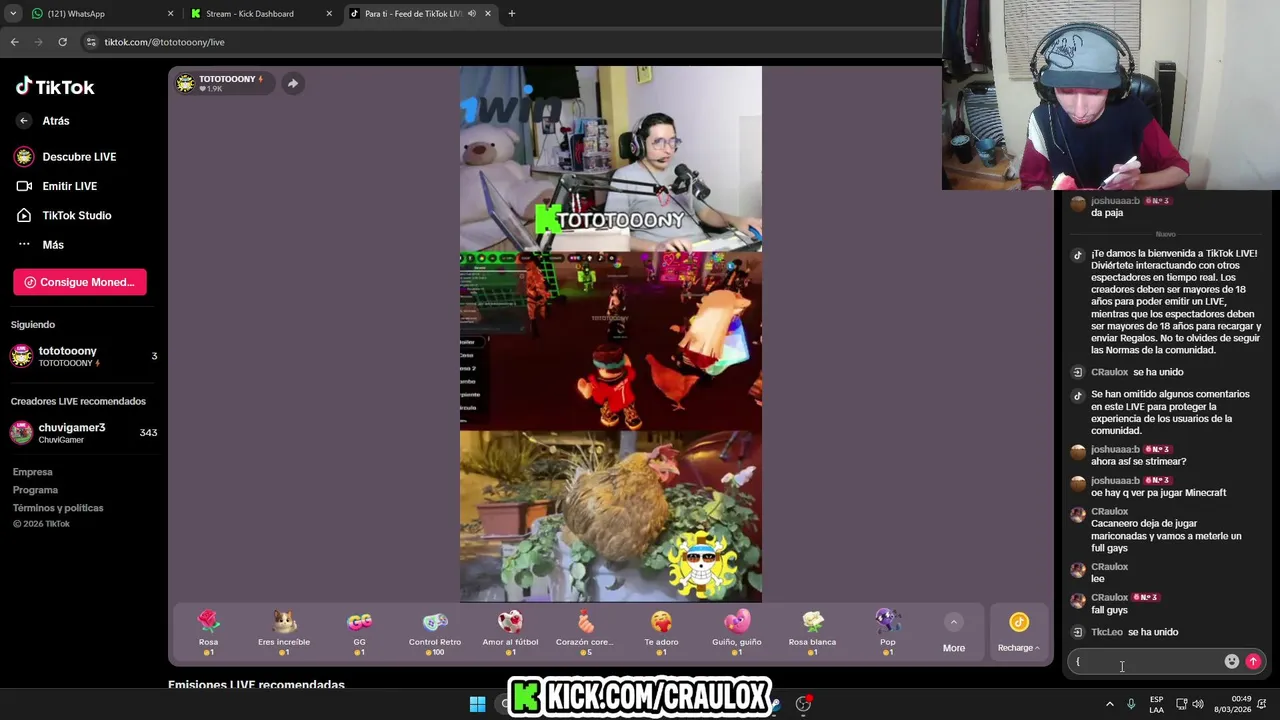Close the Kick Dashboard tab
The height and width of the screenshot is (720, 1280).
tap(329, 14)
